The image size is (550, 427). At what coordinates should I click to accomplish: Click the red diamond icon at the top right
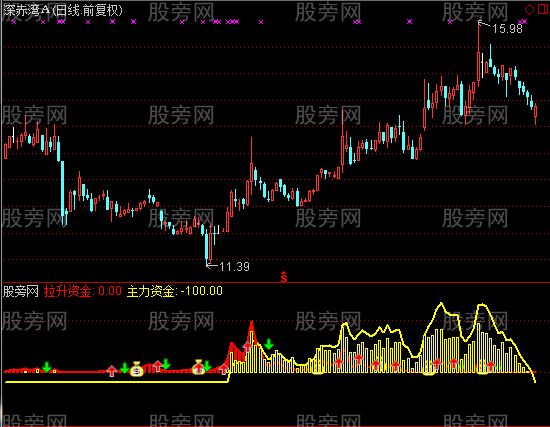click(529, 9)
